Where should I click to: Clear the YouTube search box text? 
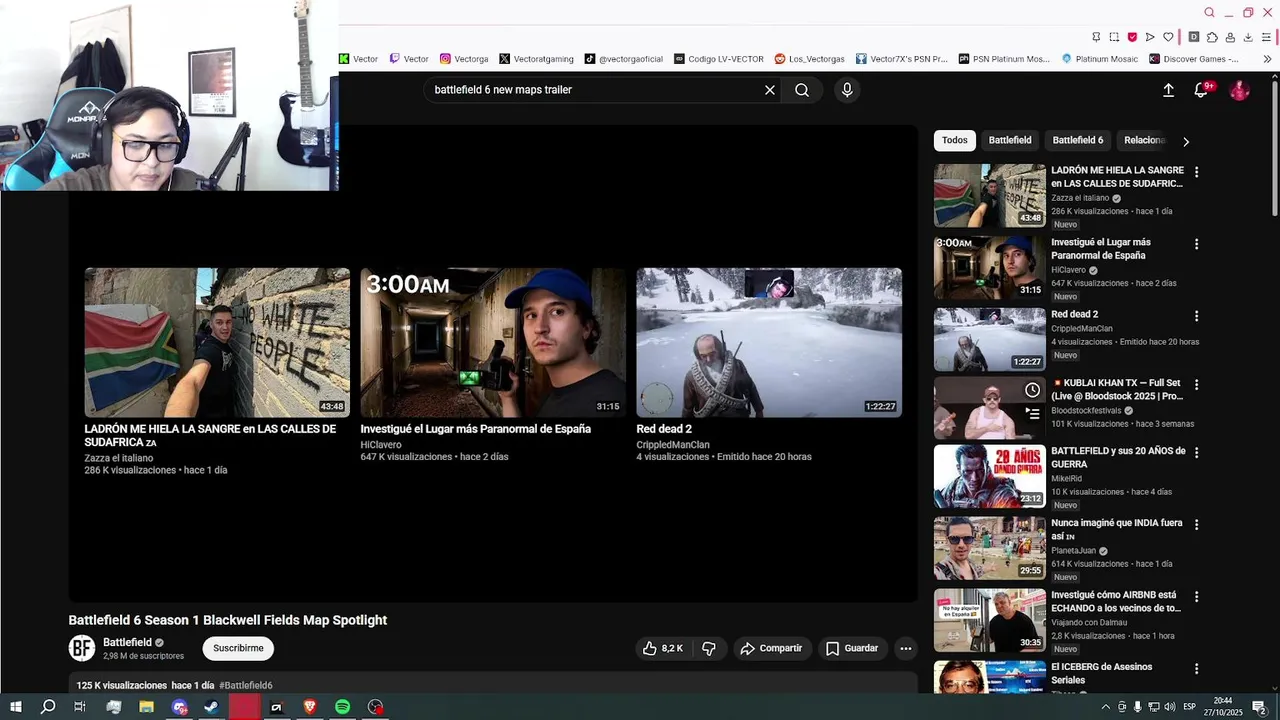coord(770,90)
